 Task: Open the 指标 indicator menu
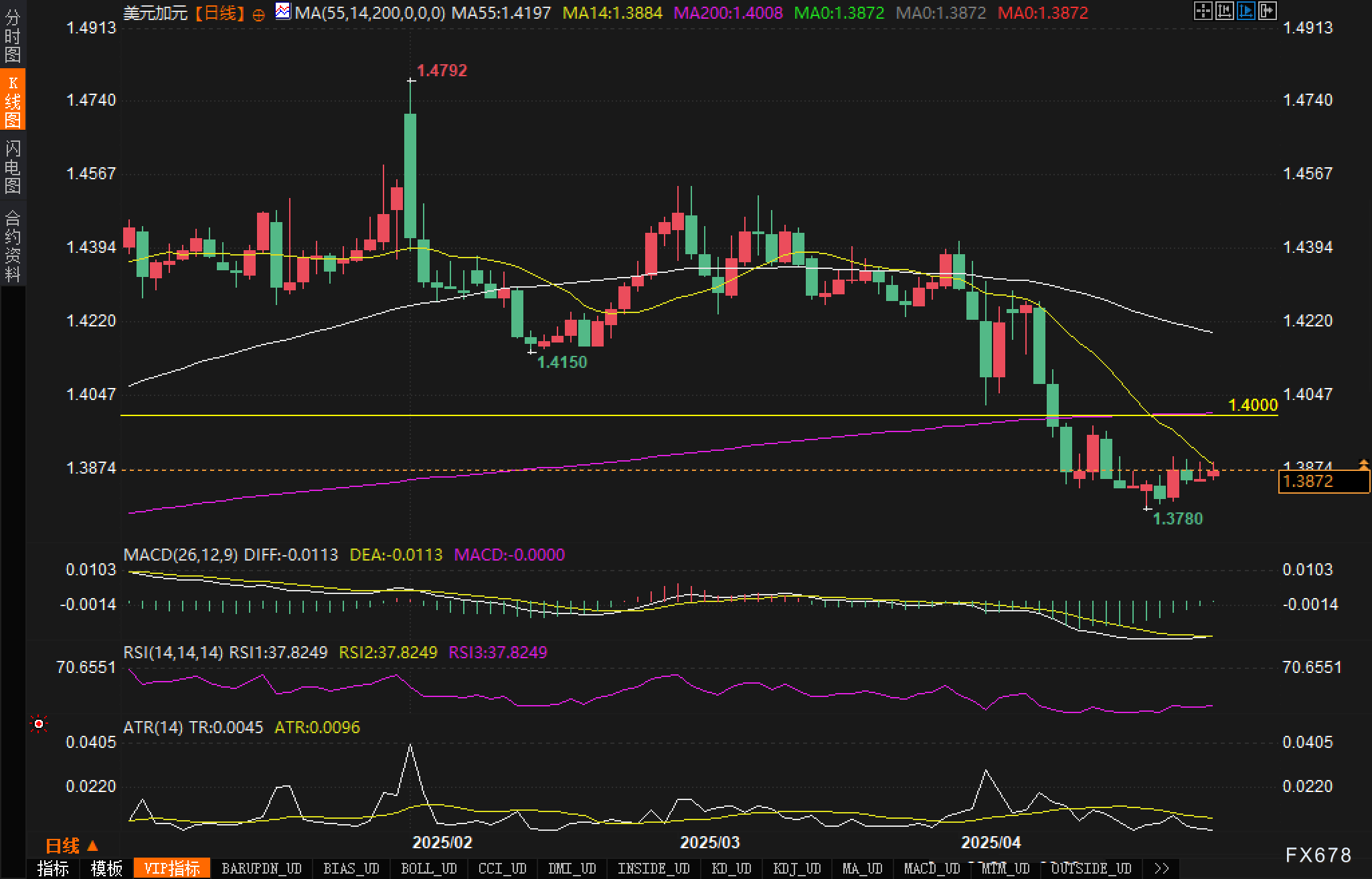[x=53, y=868]
